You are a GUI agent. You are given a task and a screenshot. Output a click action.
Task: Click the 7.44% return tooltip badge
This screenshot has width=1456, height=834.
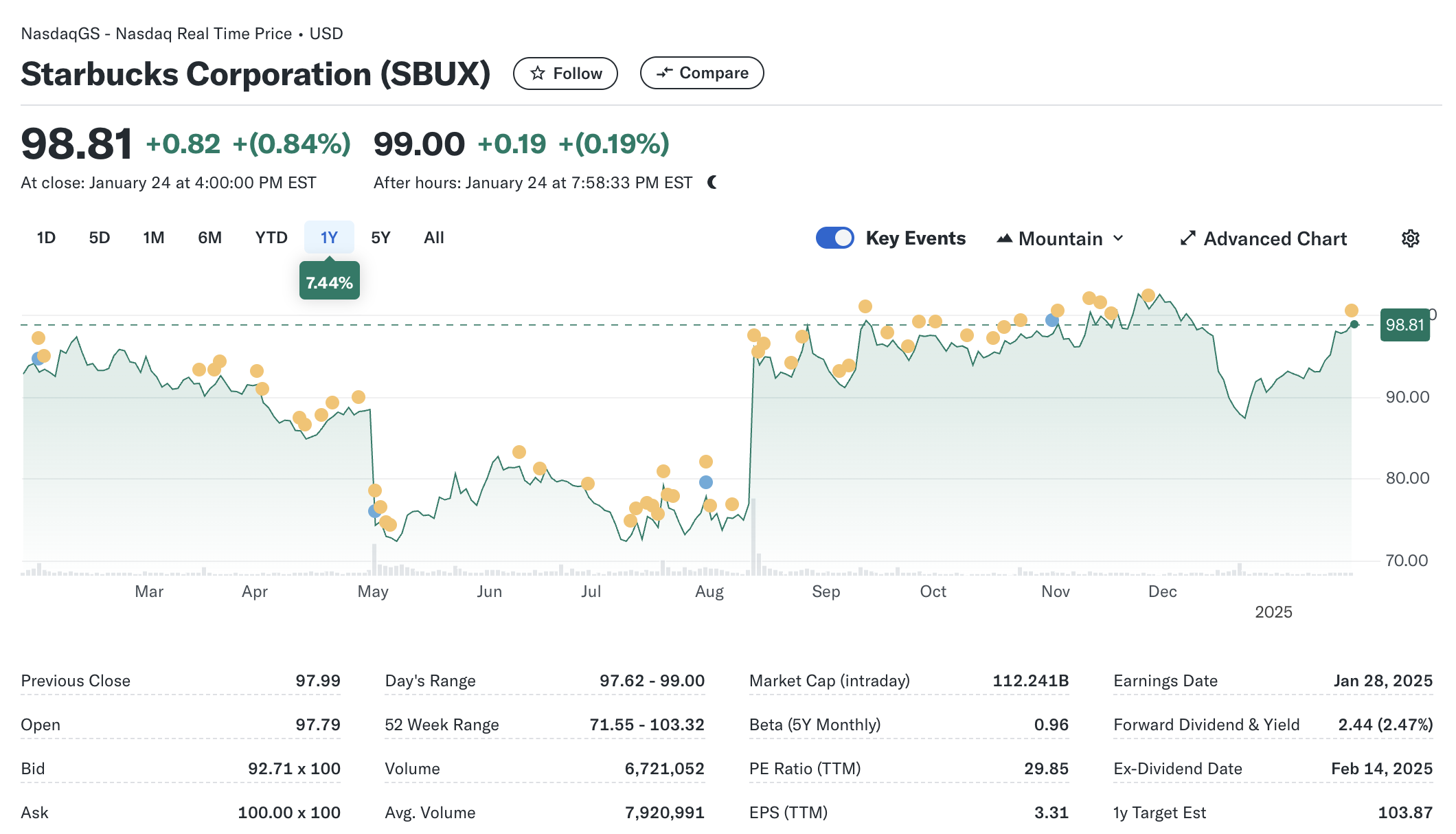pos(330,282)
